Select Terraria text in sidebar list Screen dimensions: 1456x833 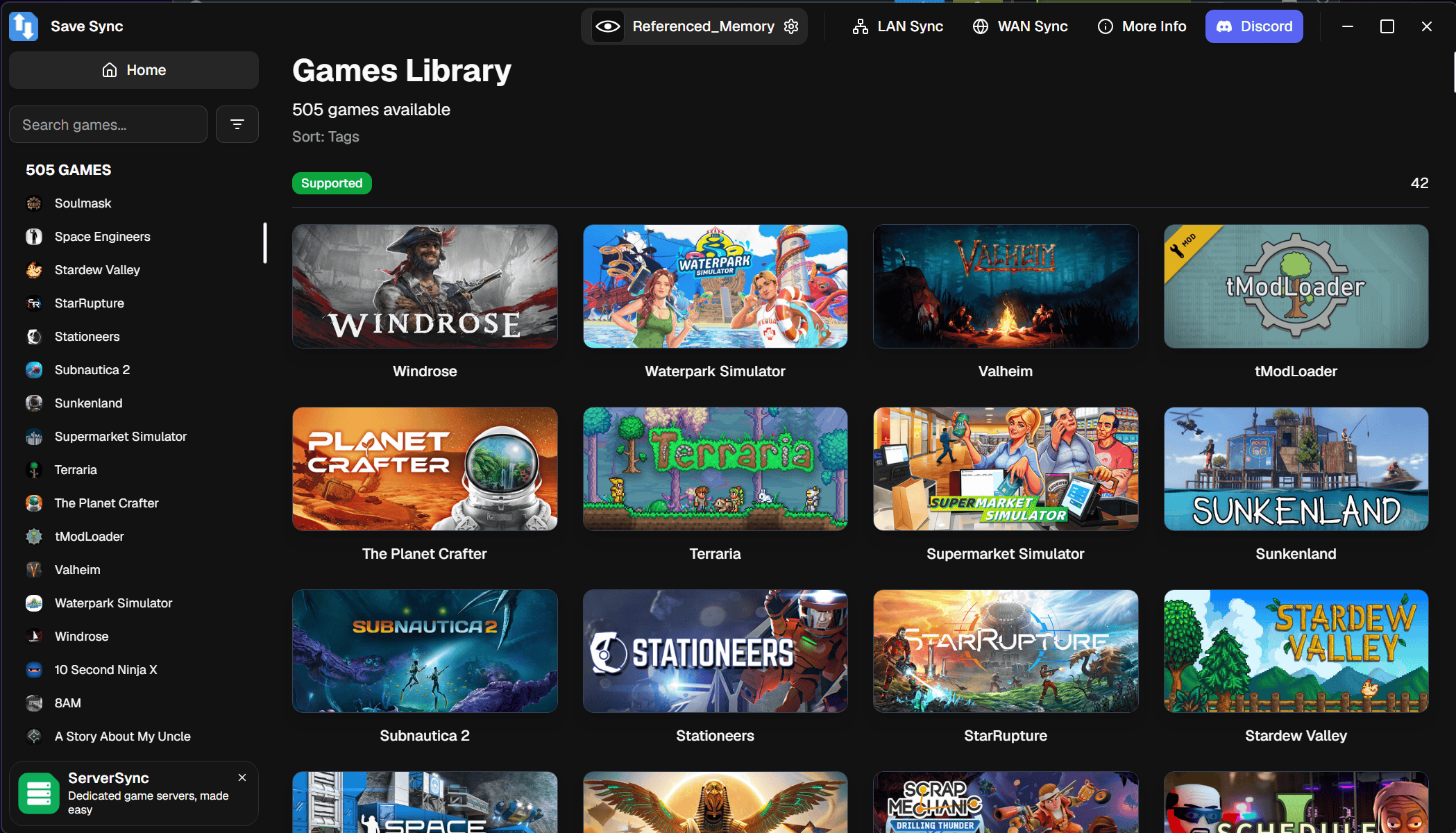(x=76, y=470)
